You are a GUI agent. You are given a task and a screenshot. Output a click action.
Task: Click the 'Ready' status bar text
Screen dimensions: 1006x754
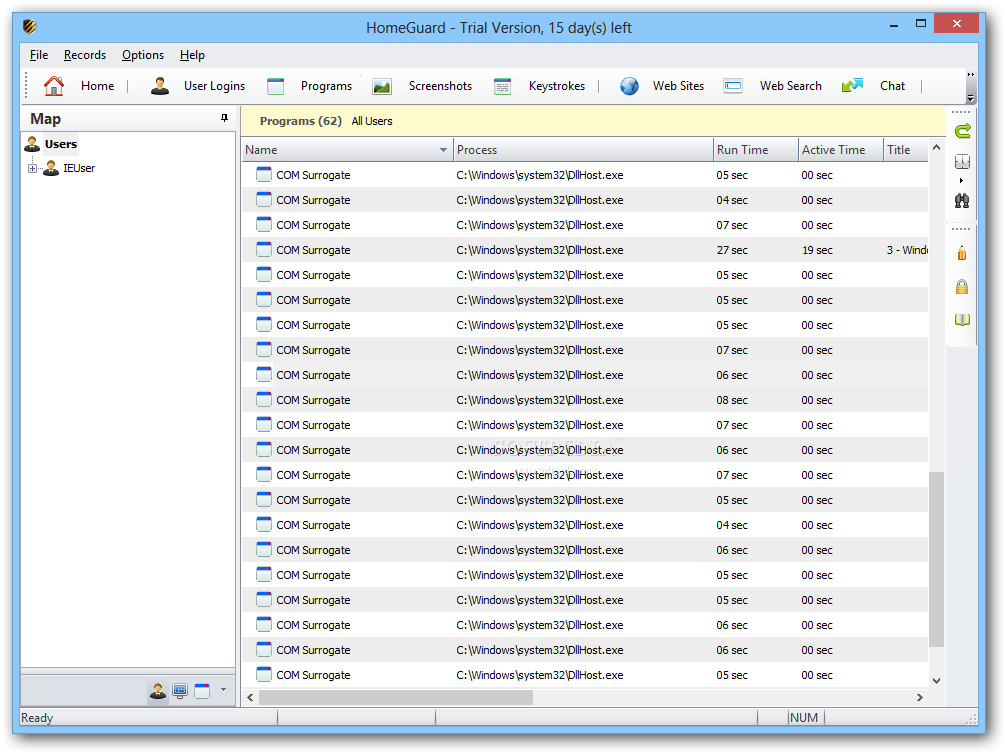(37, 718)
